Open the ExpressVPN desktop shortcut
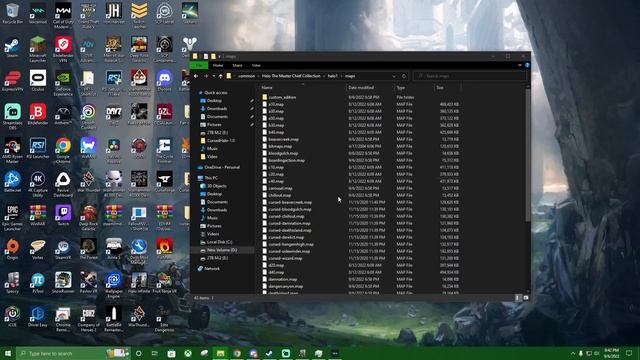Screen dimensions: 640x360 (12, 80)
